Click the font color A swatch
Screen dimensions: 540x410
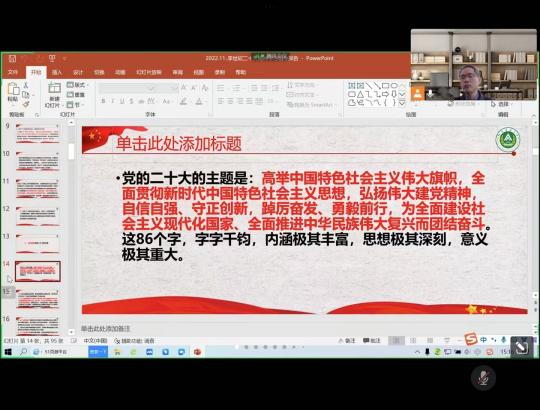199,102
